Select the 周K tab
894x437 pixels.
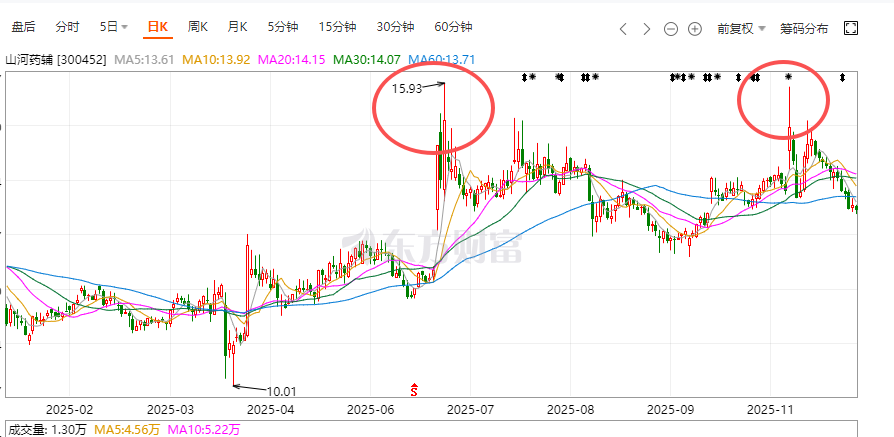pos(198,27)
